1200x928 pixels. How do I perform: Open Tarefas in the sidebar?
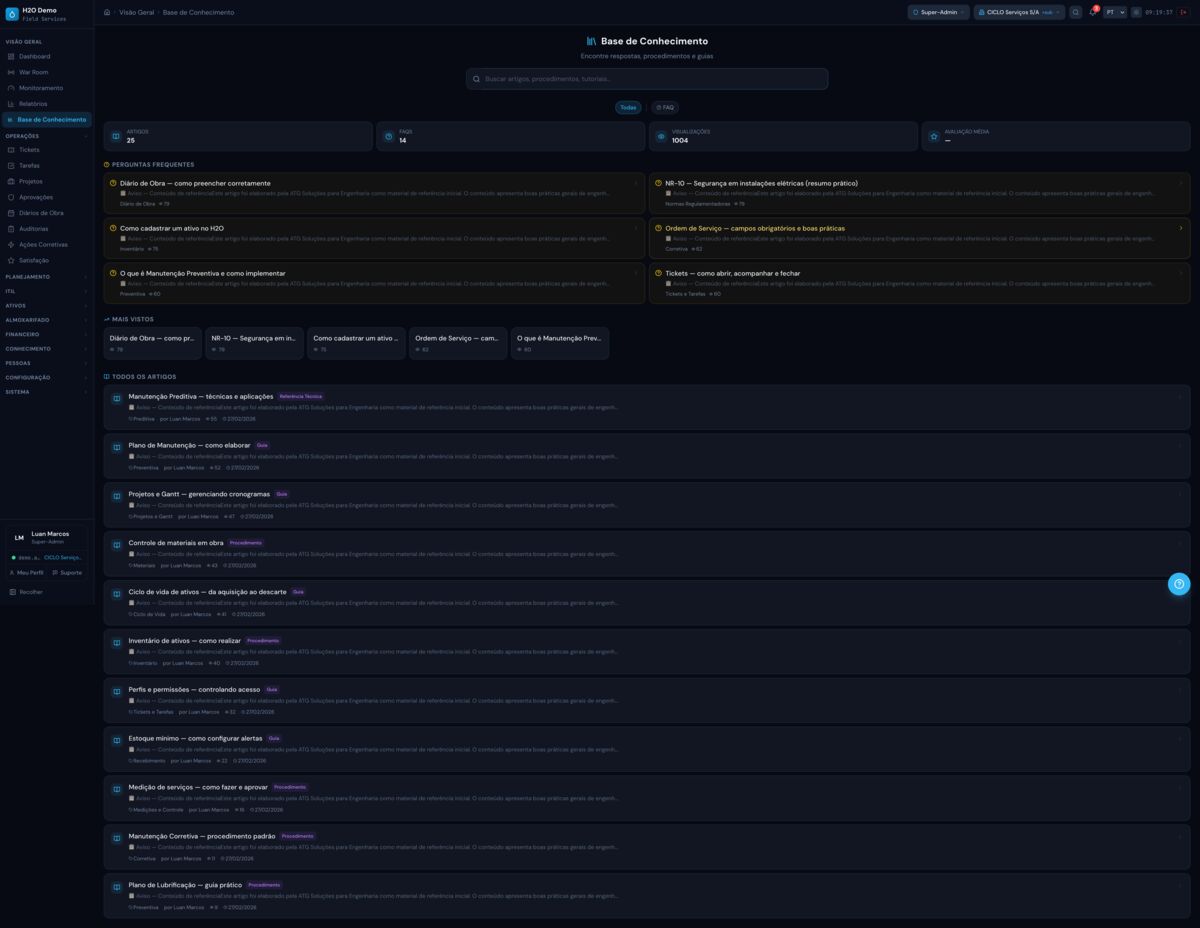point(47,166)
